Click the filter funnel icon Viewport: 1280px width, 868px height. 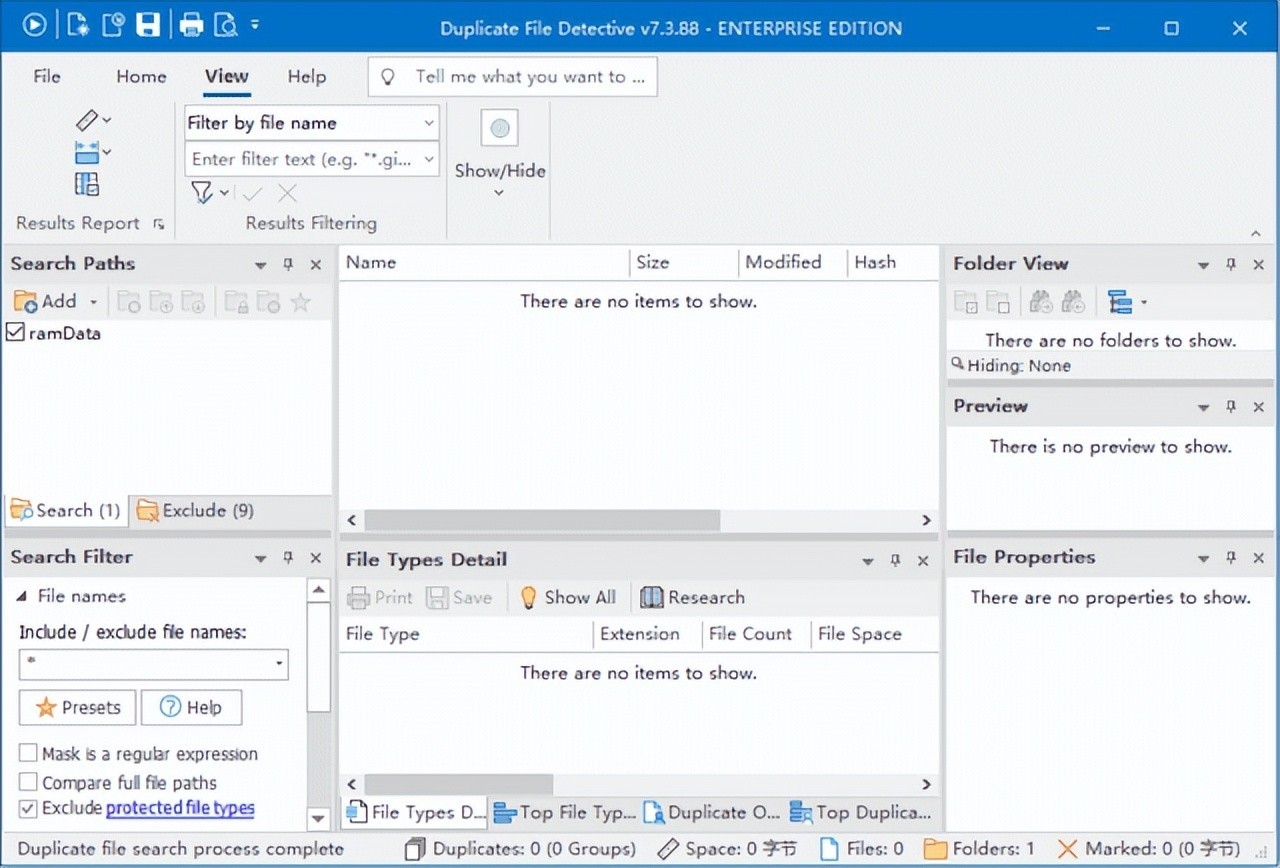203,193
